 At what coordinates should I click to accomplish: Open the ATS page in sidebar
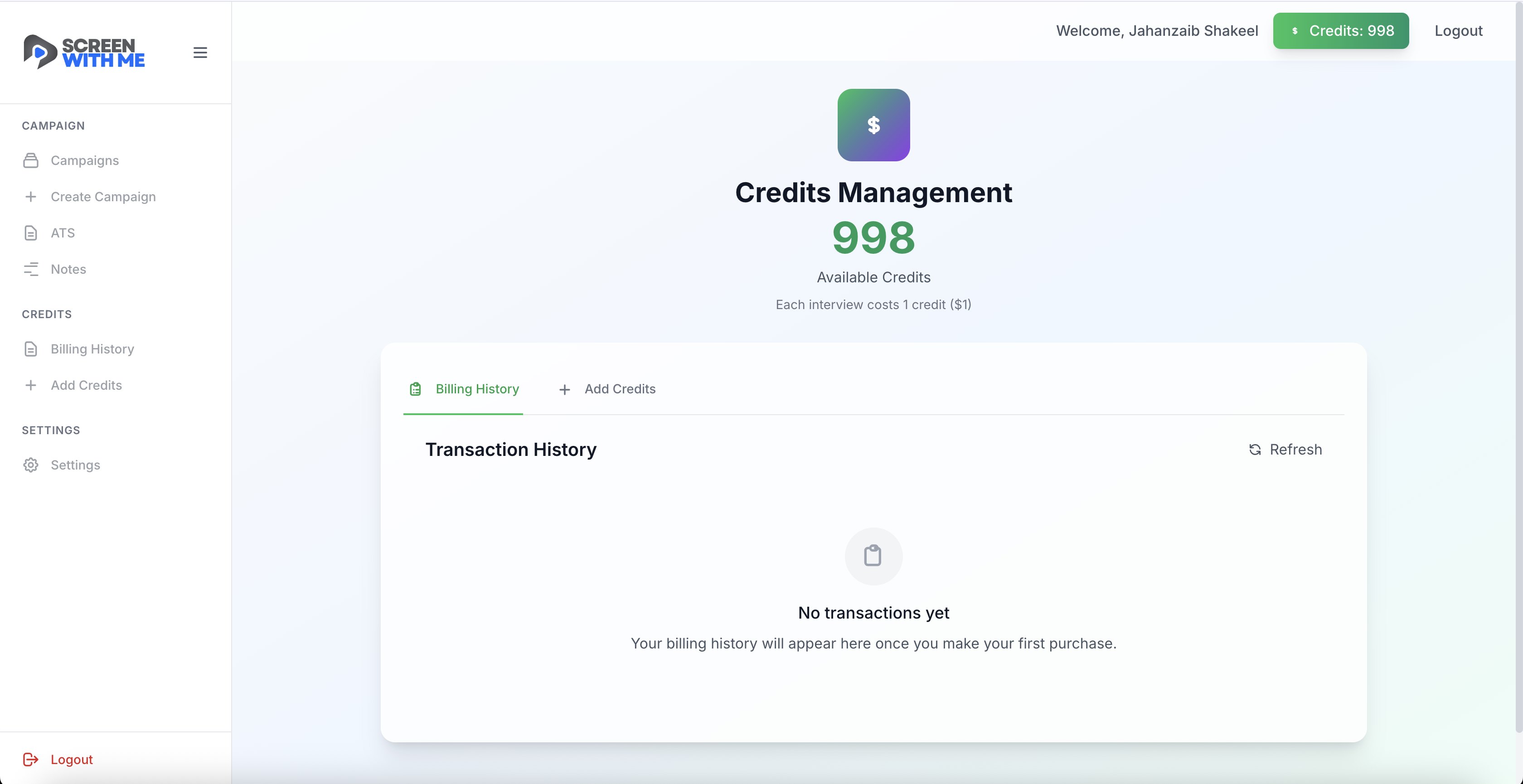click(63, 233)
